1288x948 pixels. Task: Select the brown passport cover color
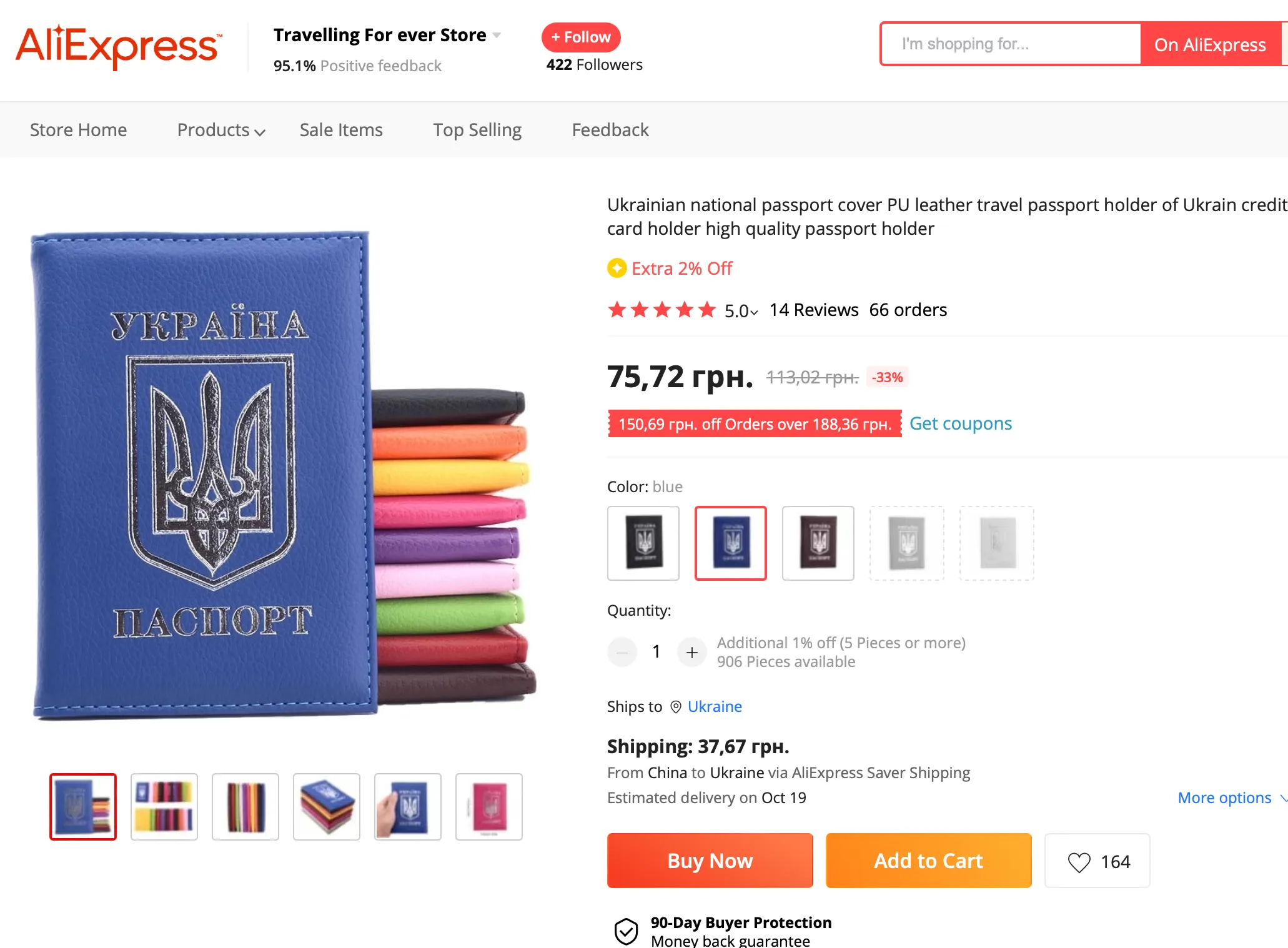tap(818, 543)
